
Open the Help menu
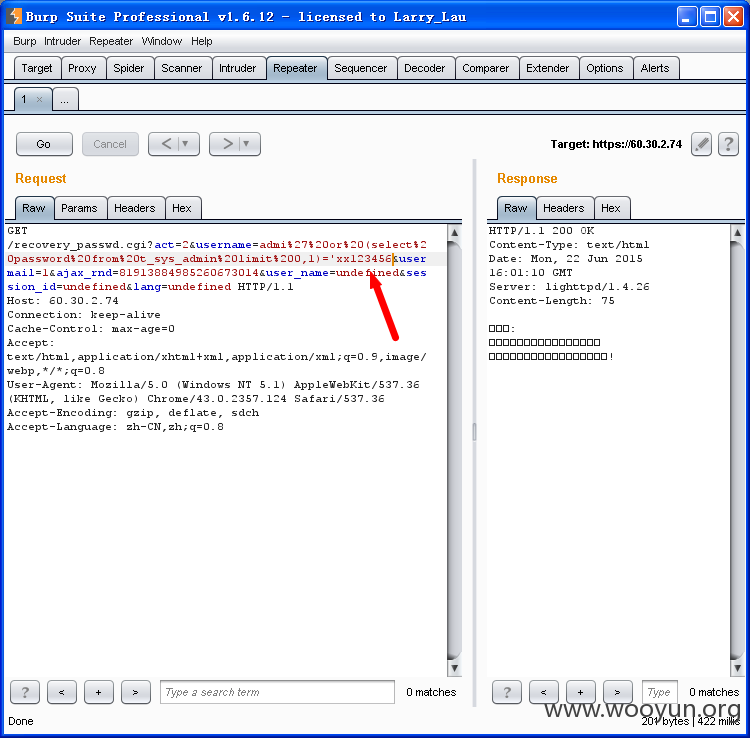click(201, 41)
